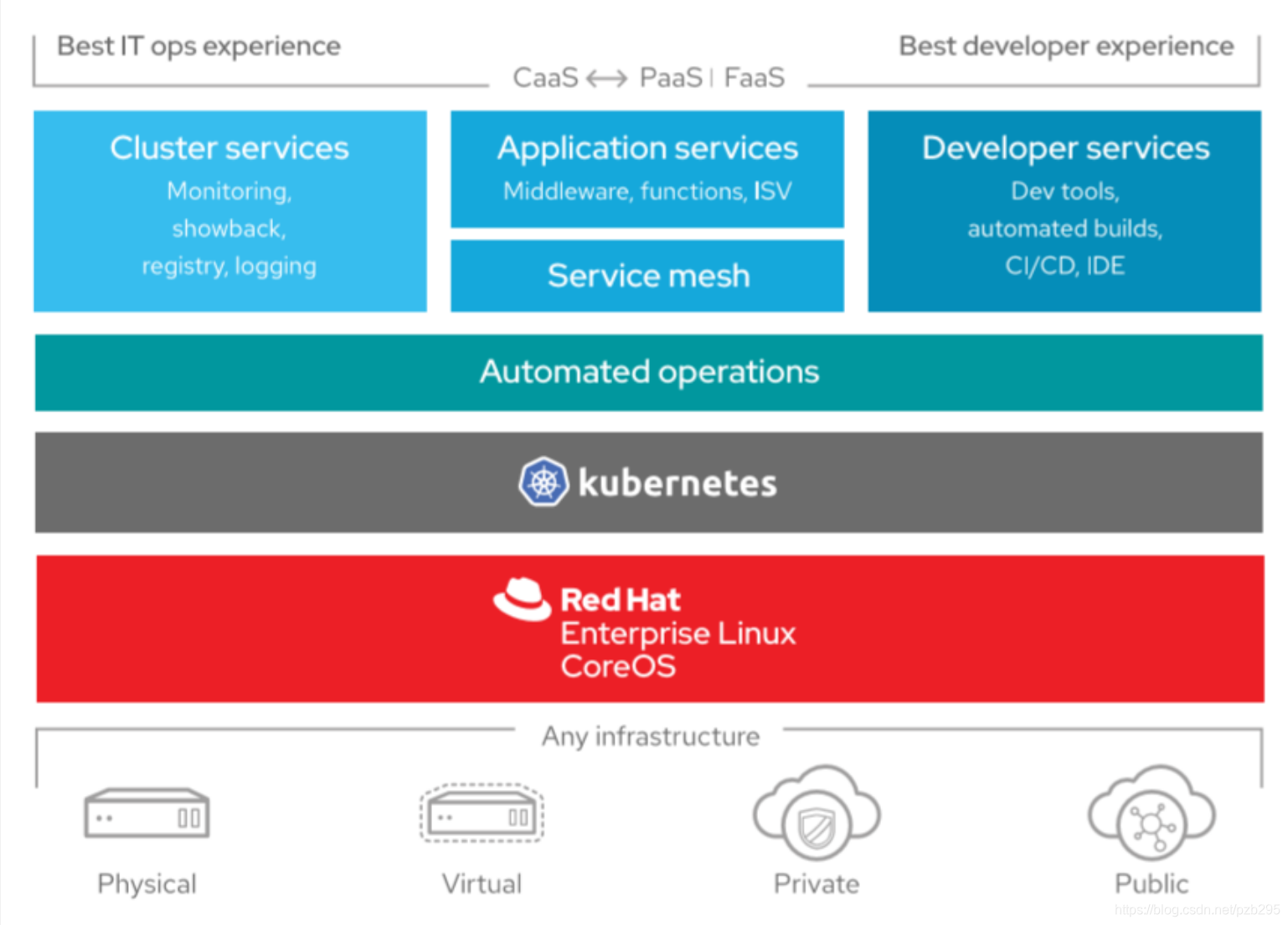Click the Red Hat Enterprise Linux CoreOS banner
The height and width of the screenshot is (925, 1288).
click(647, 628)
